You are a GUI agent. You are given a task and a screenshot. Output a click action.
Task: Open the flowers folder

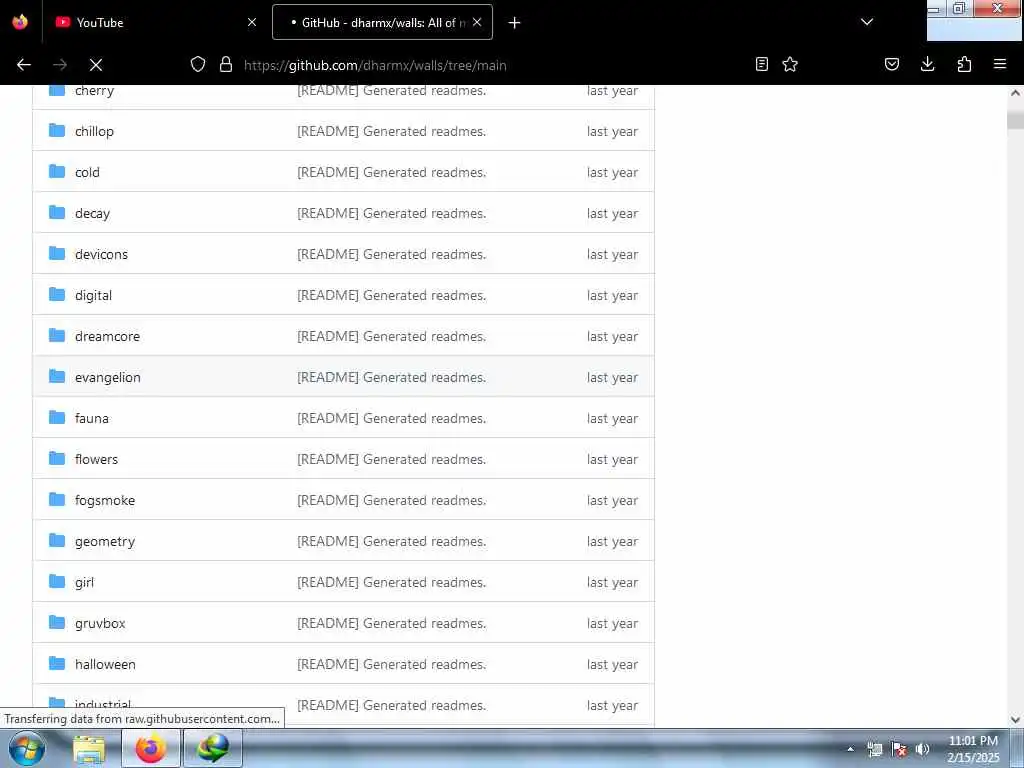point(96,459)
